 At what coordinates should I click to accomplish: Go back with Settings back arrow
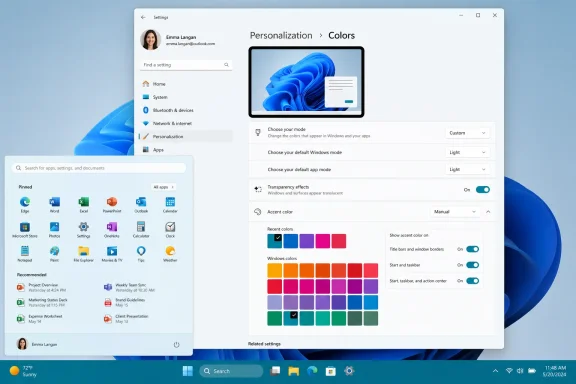click(x=143, y=17)
